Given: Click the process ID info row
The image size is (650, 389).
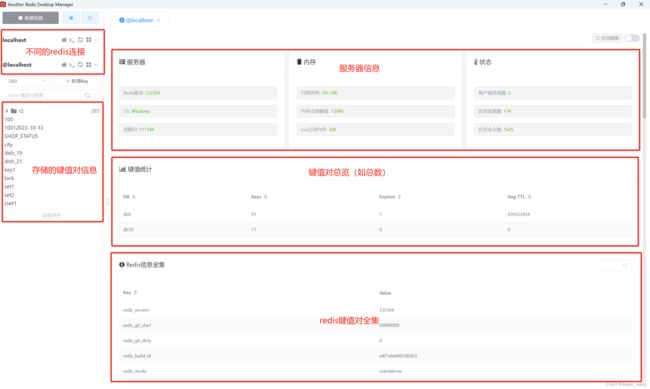Looking at the screenshot, I should 198,129.
